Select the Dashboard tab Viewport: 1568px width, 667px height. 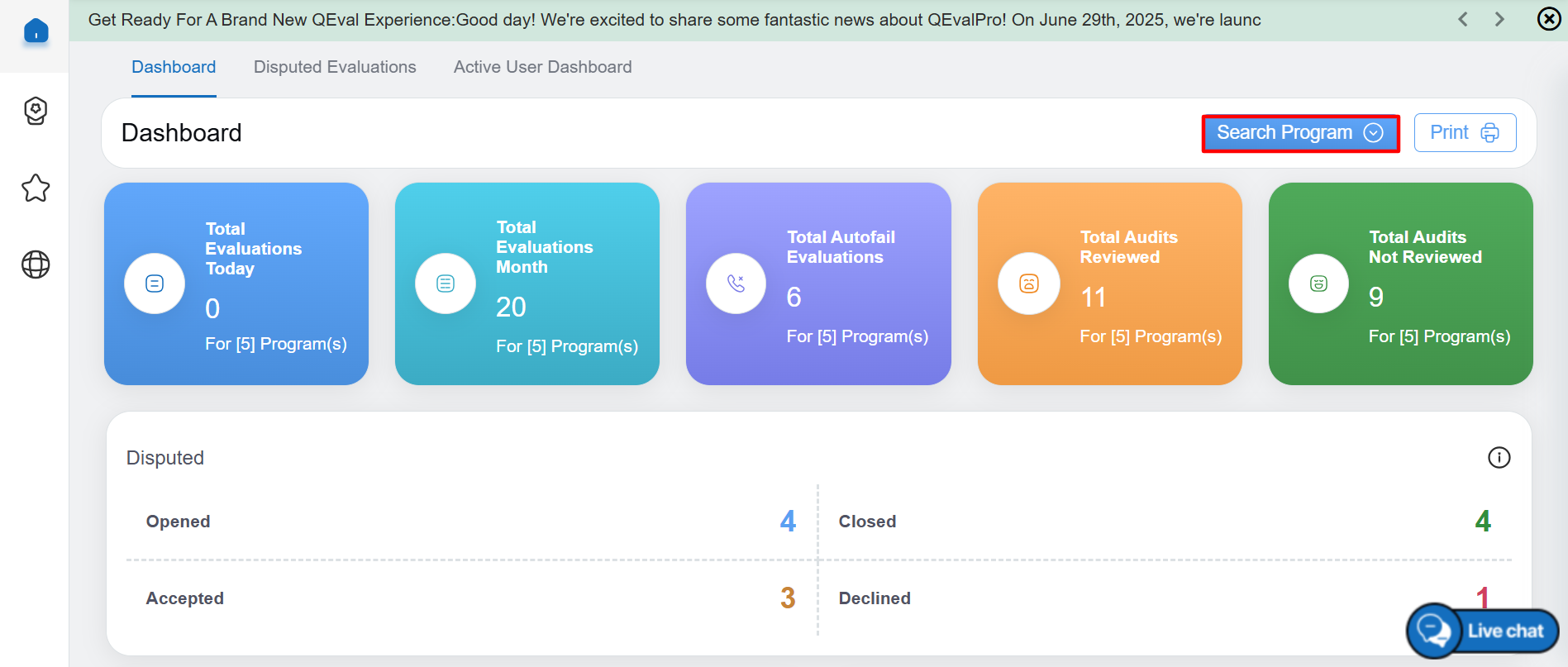pyautogui.click(x=174, y=67)
